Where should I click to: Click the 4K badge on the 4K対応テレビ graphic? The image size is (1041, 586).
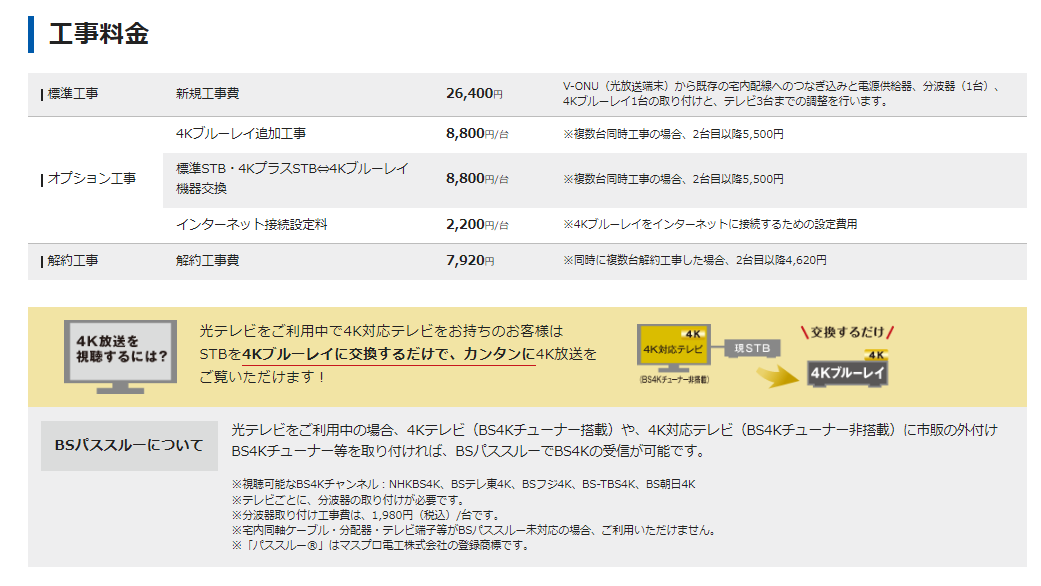point(693,334)
